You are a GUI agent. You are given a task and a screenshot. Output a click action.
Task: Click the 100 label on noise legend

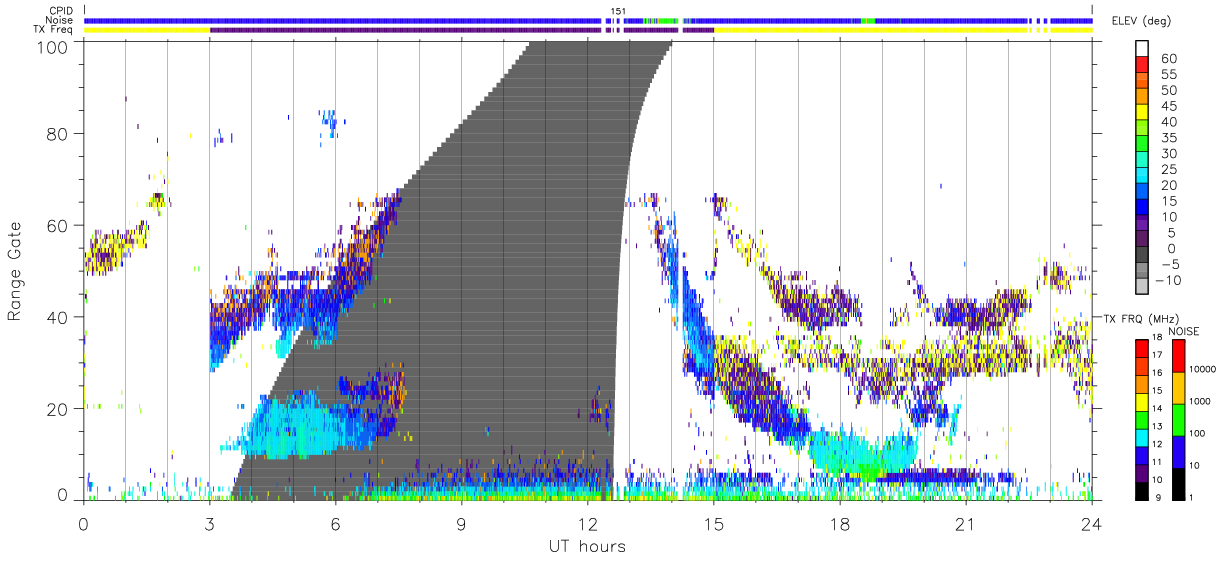click(x=1199, y=433)
